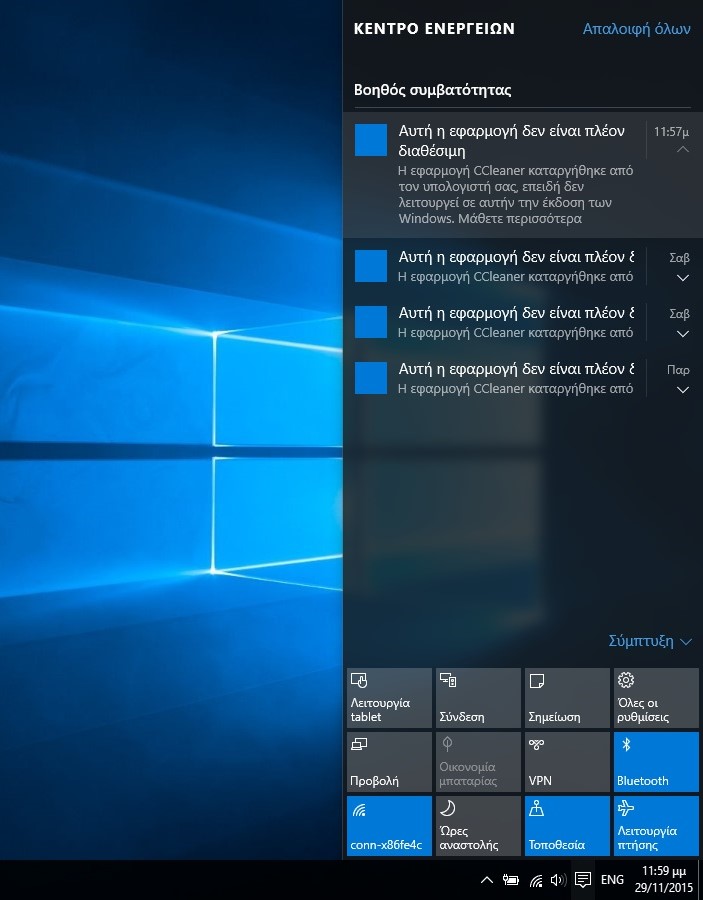Viewport: 703px width, 900px height.
Task: Open the Σημείωση quick action tile
Action: (567, 698)
